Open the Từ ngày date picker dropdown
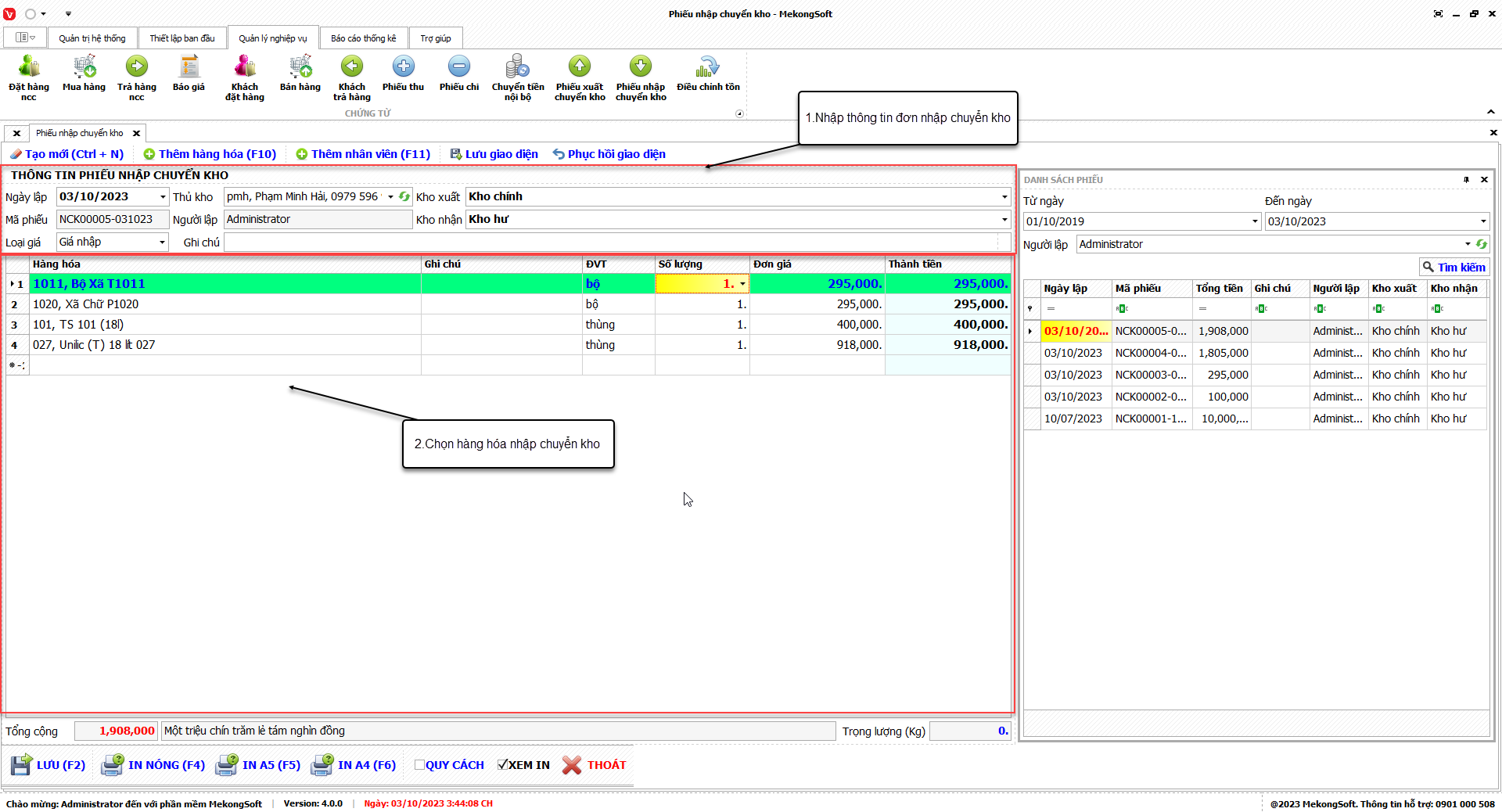Viewport: 1502px width, 812px height. click(1255, 221)
